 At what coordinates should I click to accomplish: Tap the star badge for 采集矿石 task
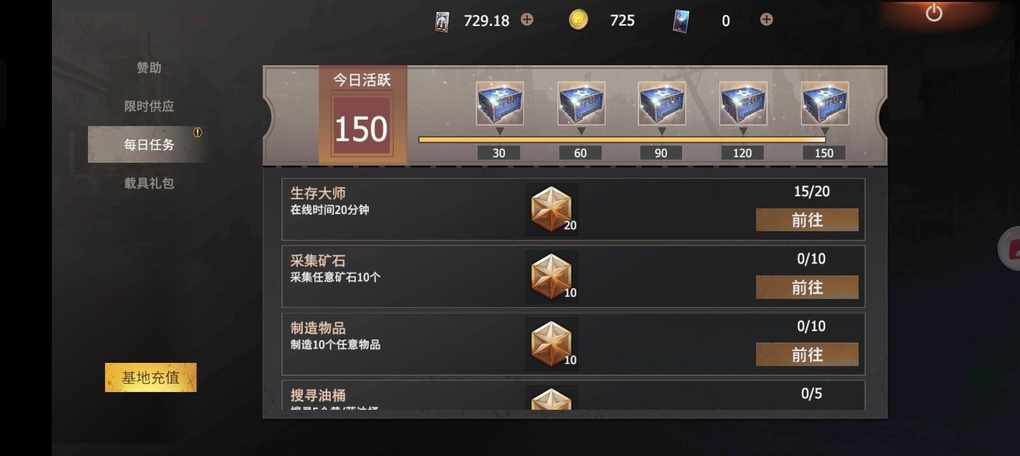pyautogui.click(x=551, y=276)
